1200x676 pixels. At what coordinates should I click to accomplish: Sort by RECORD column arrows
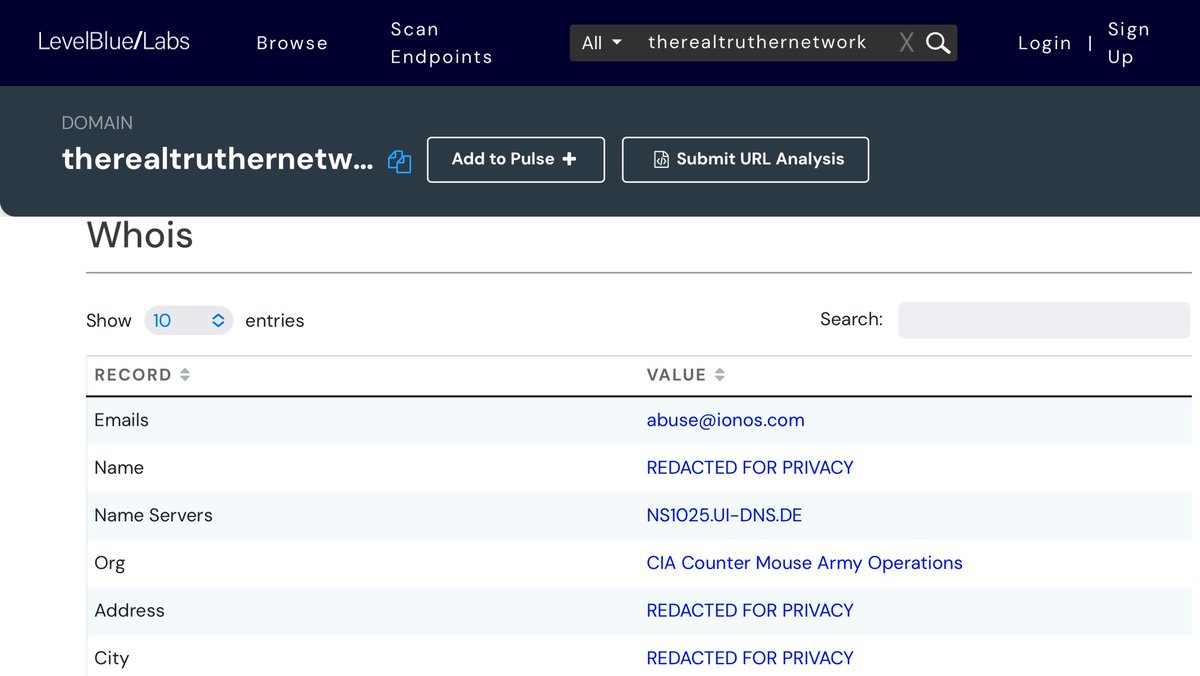(x=185, y=375)
